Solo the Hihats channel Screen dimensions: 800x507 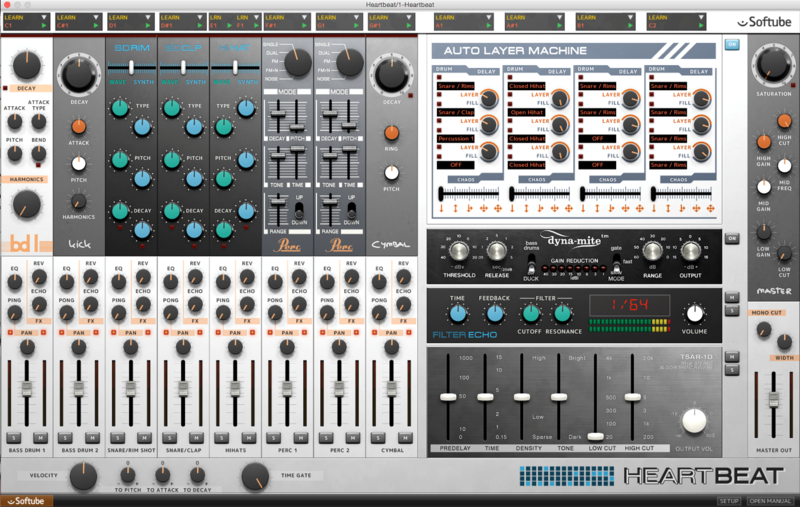[222, 438]
